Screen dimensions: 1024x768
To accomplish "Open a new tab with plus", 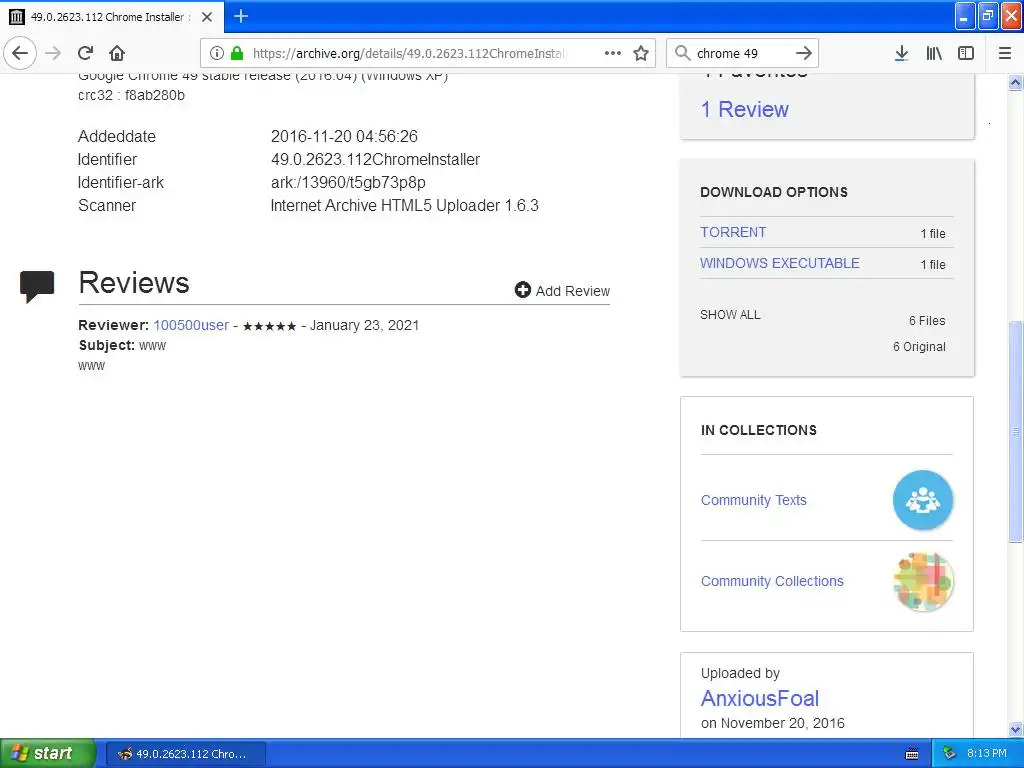I will pyautogui.click(x=241, y=16).
